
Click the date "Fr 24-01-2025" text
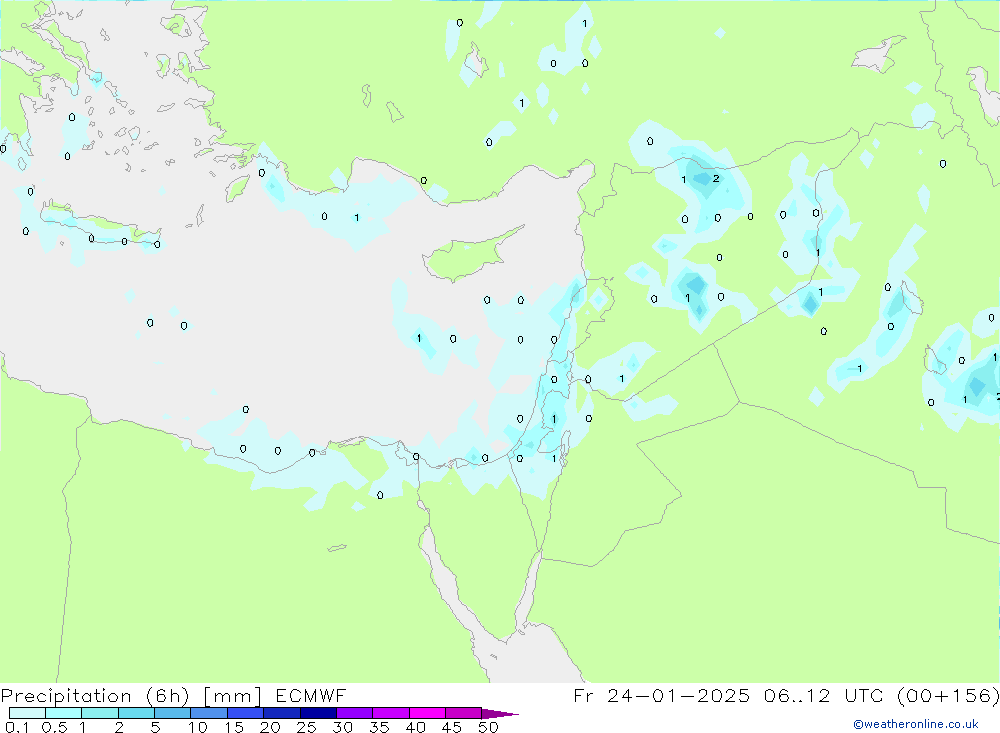661,696
